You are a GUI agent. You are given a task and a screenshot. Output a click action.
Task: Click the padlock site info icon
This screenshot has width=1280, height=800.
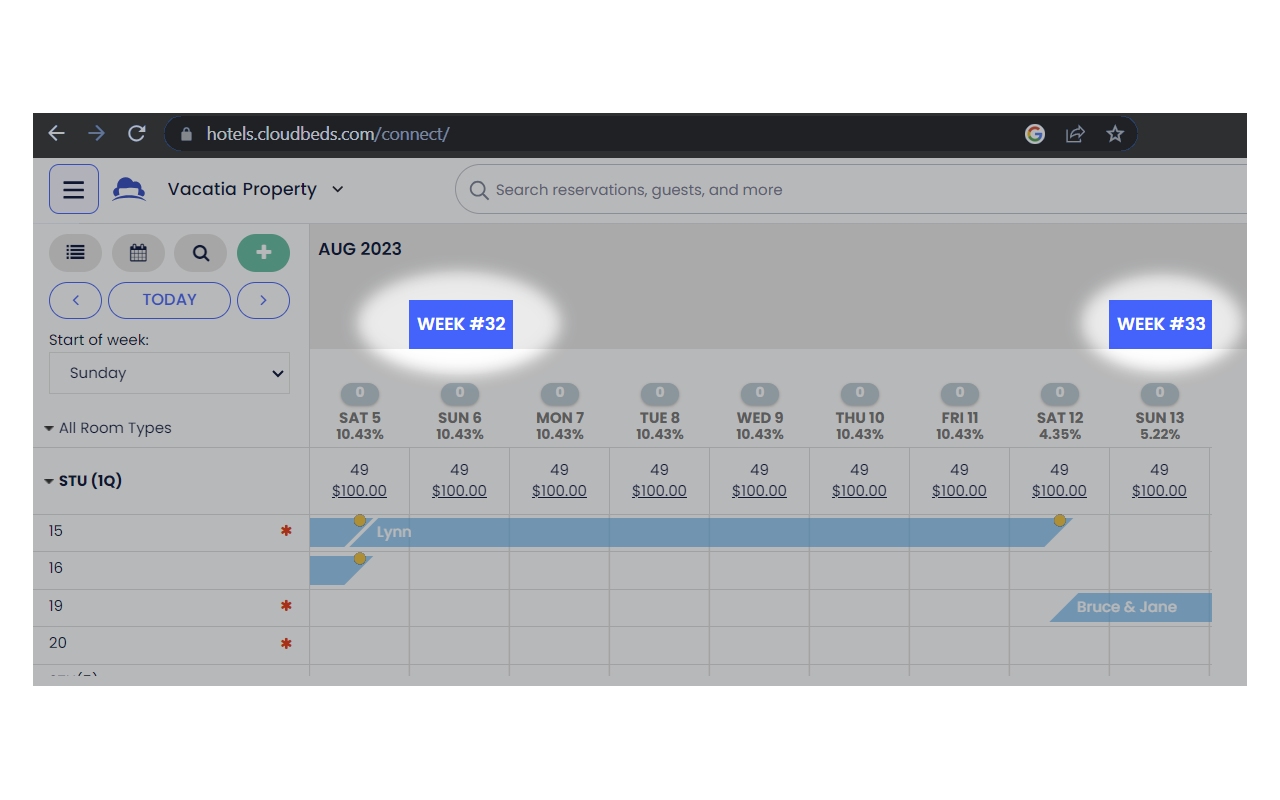(x=186, y=134)
